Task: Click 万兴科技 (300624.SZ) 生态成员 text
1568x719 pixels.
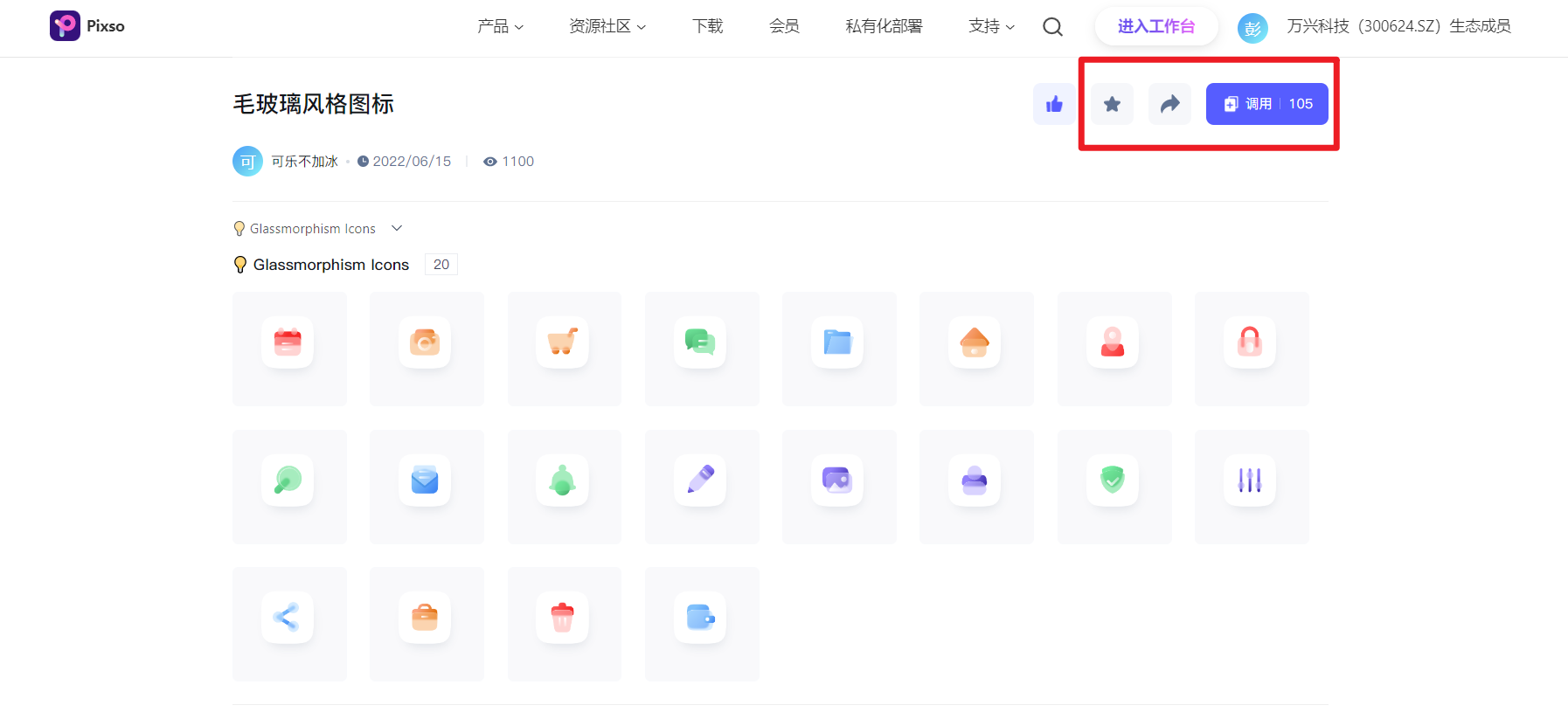Action: click(x=1398, y=26)
